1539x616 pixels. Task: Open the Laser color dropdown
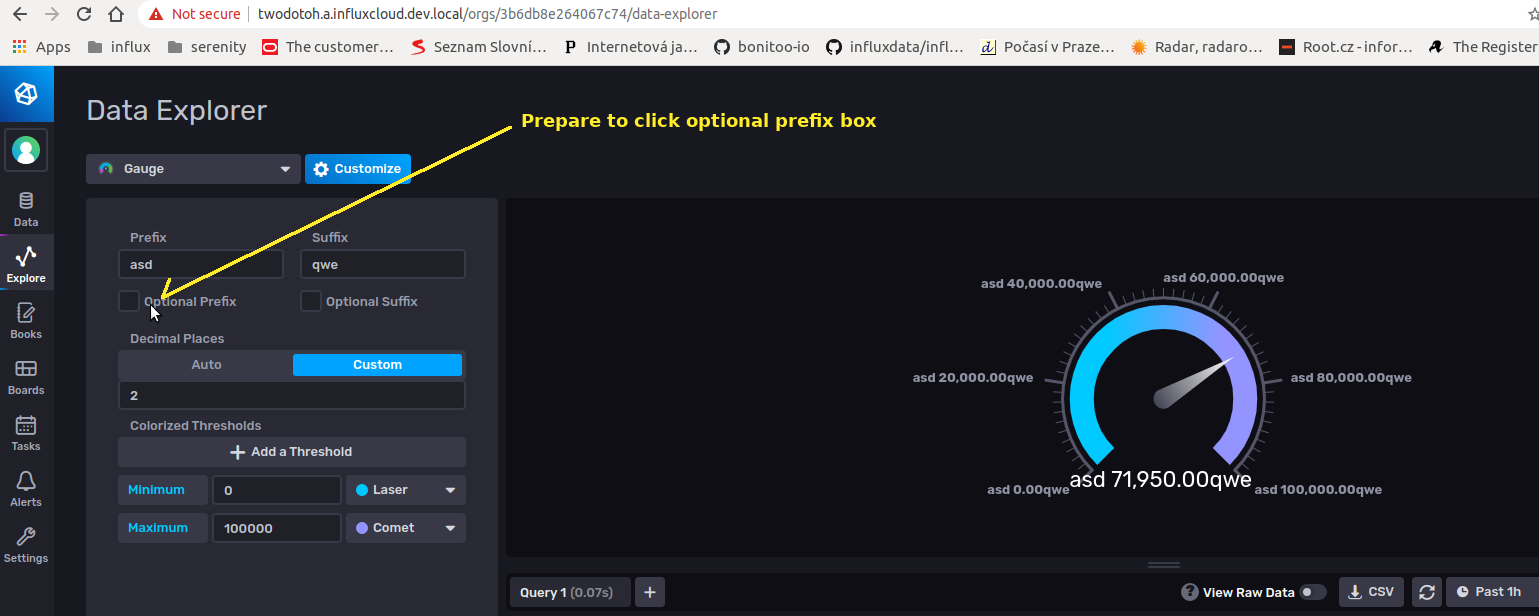click(405, 490)
